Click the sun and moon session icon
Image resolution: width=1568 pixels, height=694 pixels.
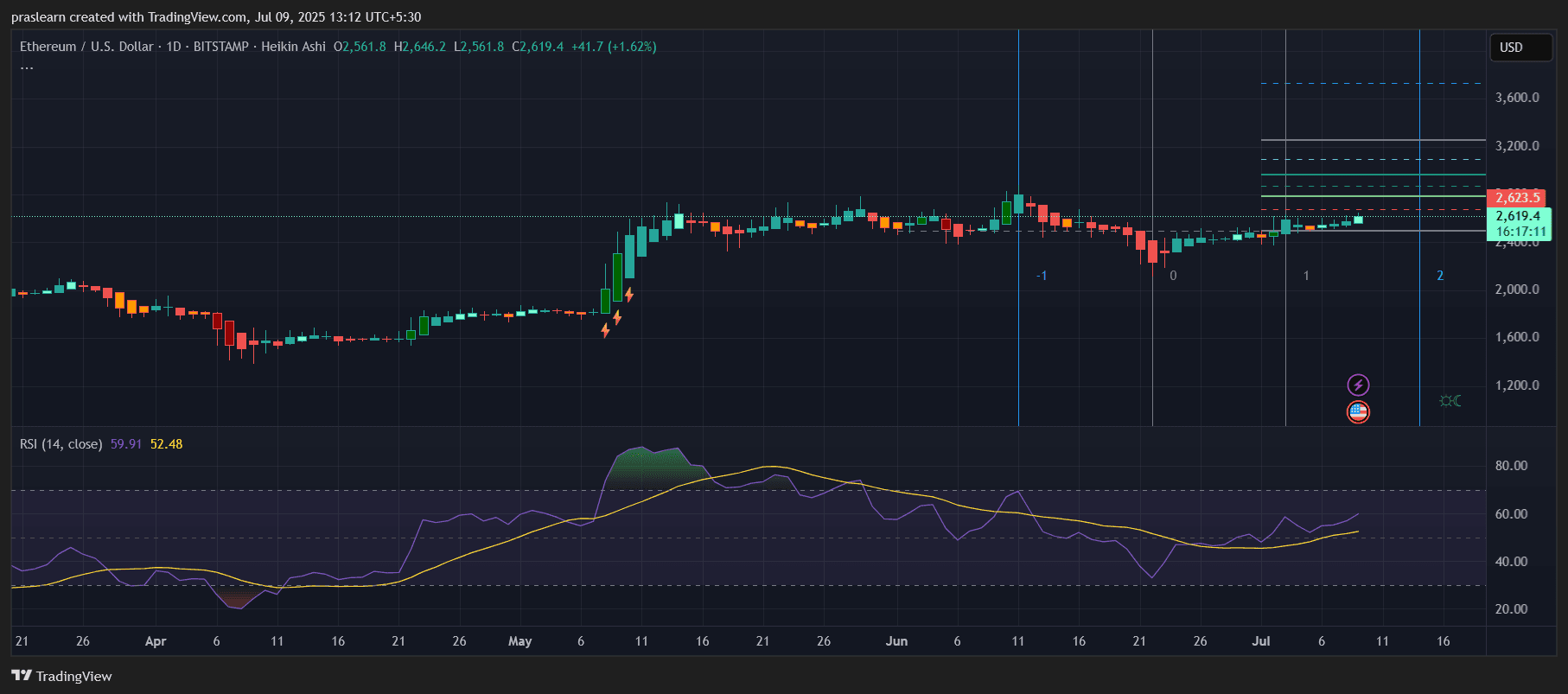tap(1450, 401)
